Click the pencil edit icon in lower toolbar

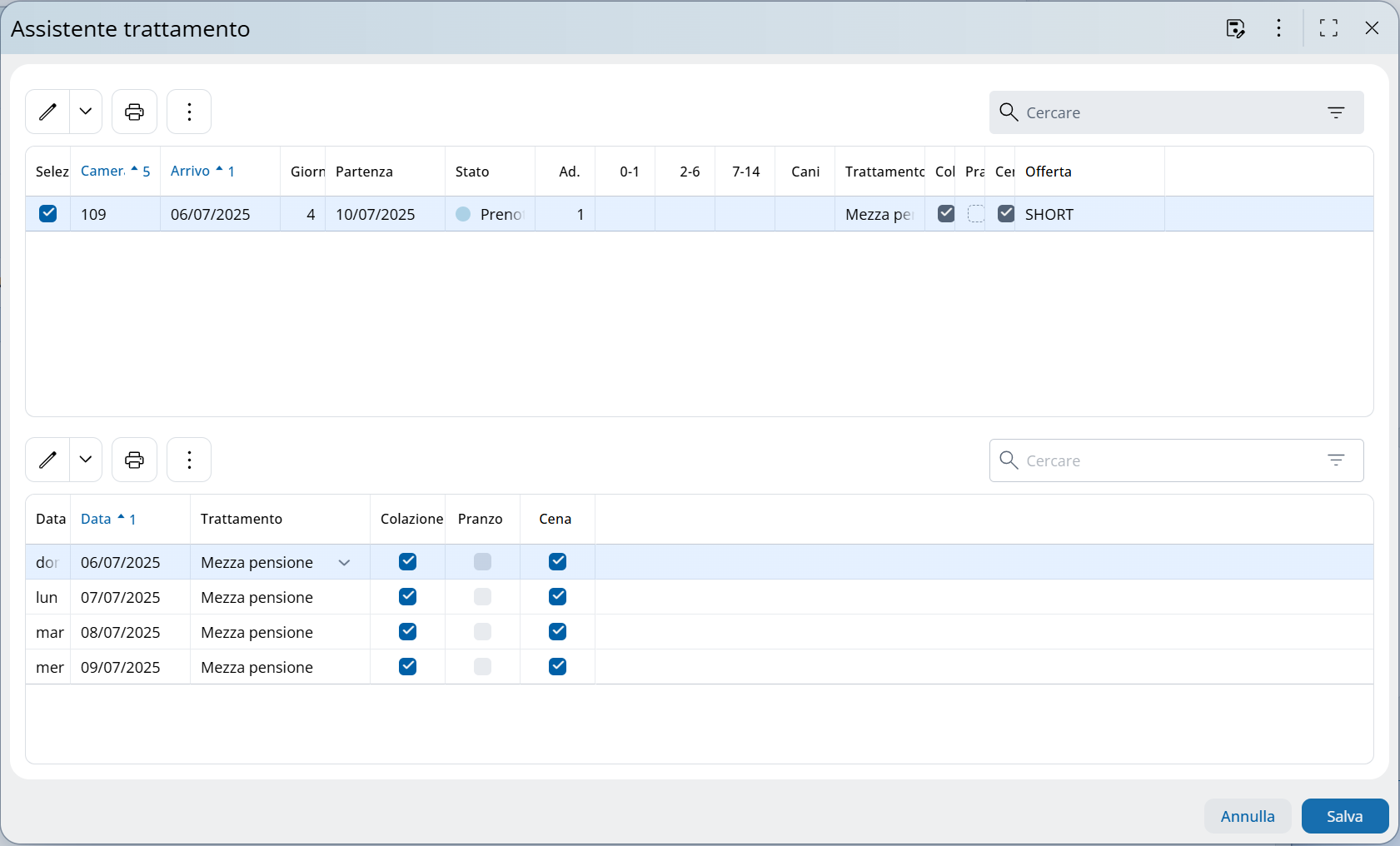coord(47,460)
